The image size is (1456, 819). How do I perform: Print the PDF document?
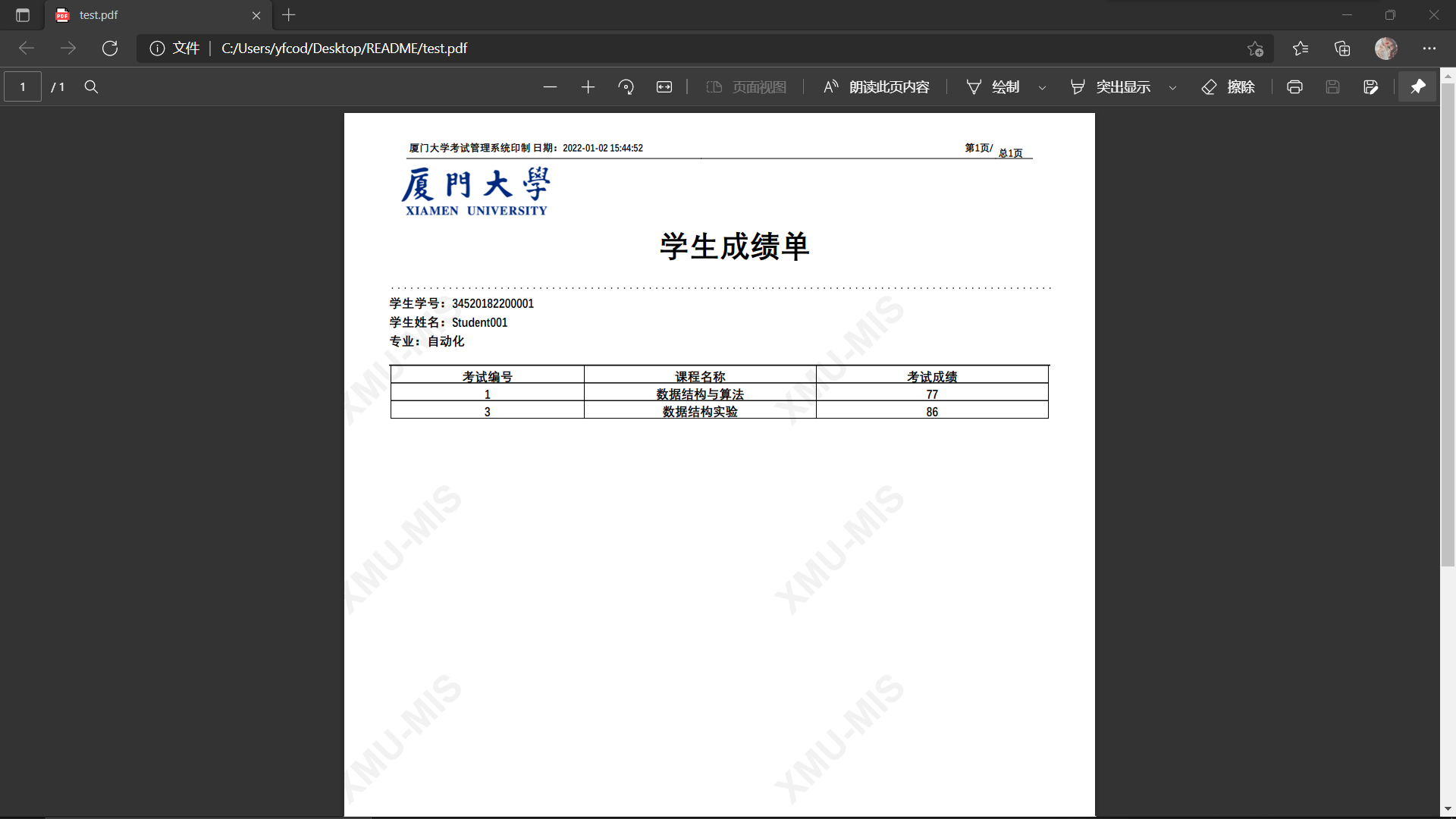tap(1294, 87)
